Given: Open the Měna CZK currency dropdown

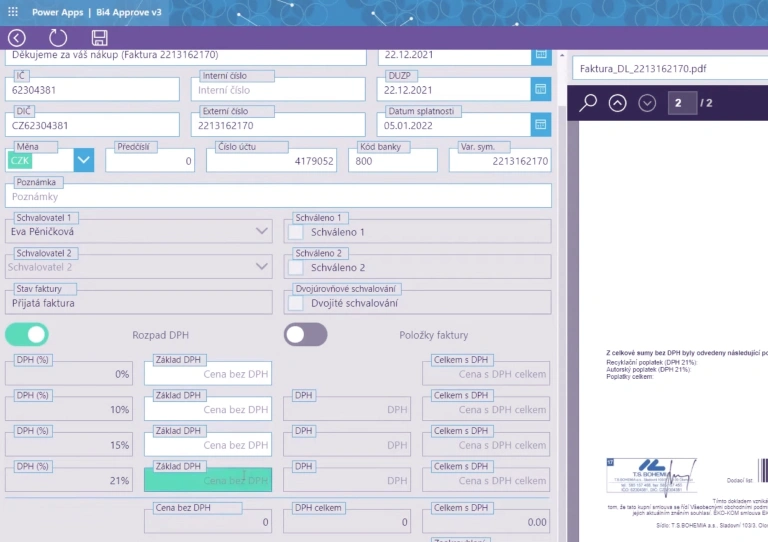Looking at the screenshot, I should click(84, 160).
